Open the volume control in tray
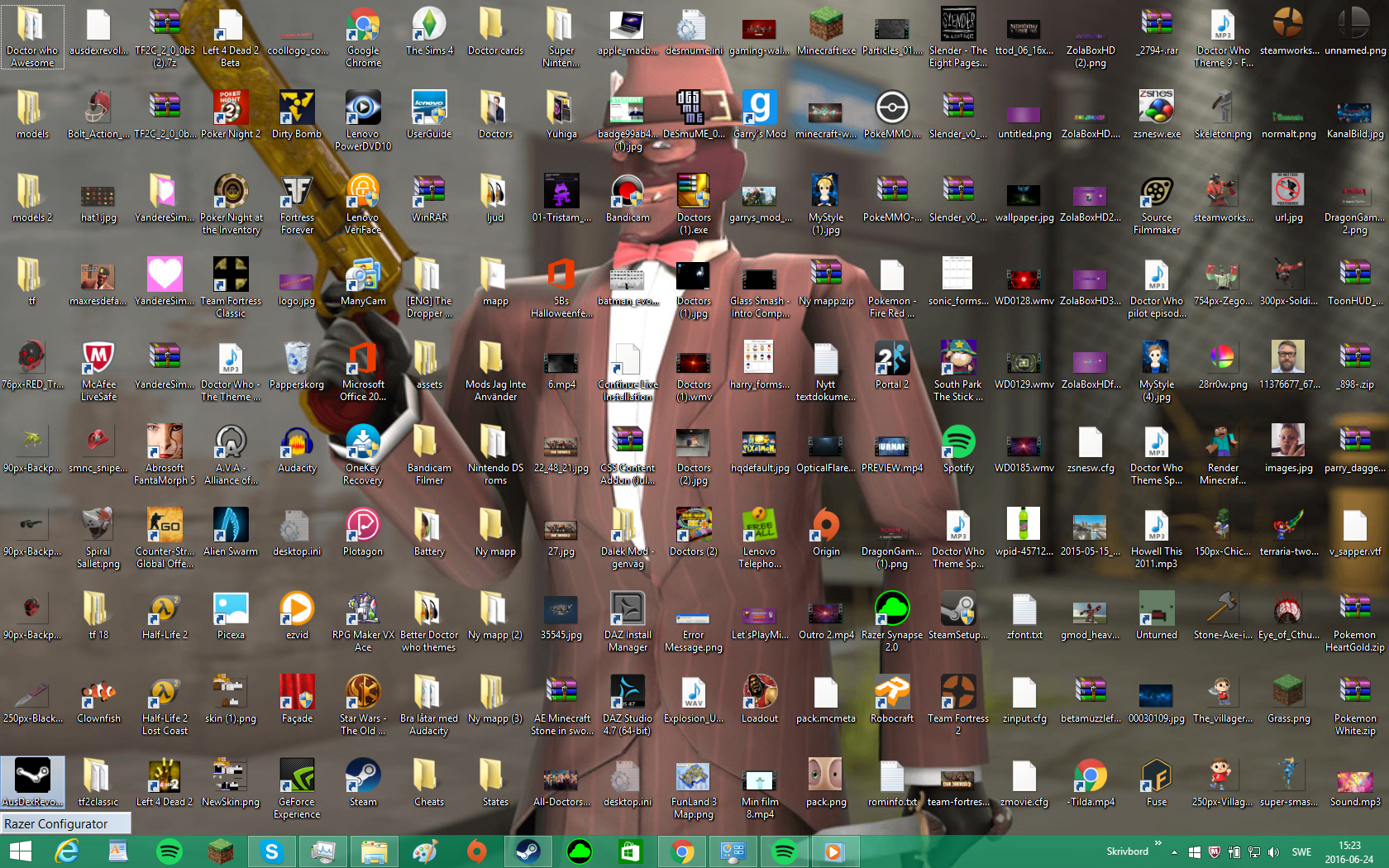The height and width of the screenshot is (868, 1389). [x=1273, y=852]
